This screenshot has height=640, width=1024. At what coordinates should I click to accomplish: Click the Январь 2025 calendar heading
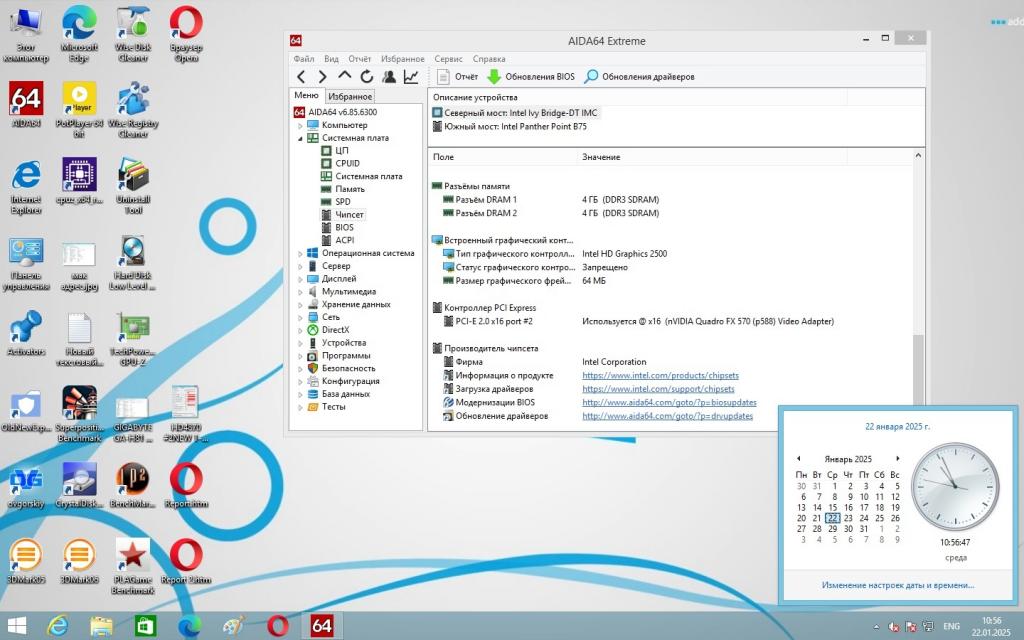(848, 459)
